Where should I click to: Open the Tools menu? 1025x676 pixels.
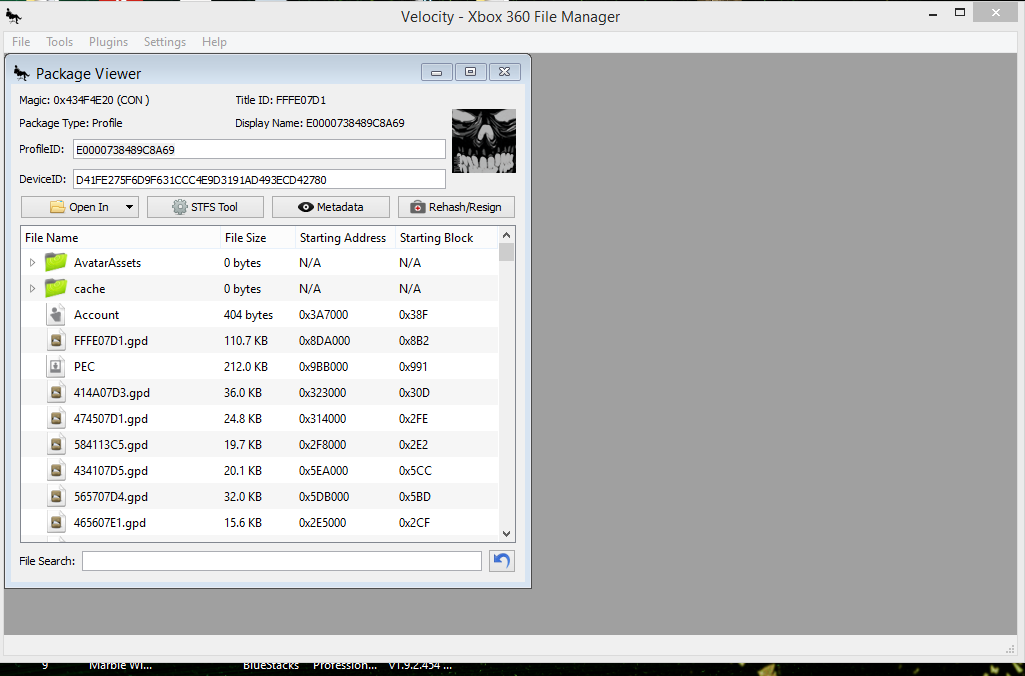click(x=59, y=42)
